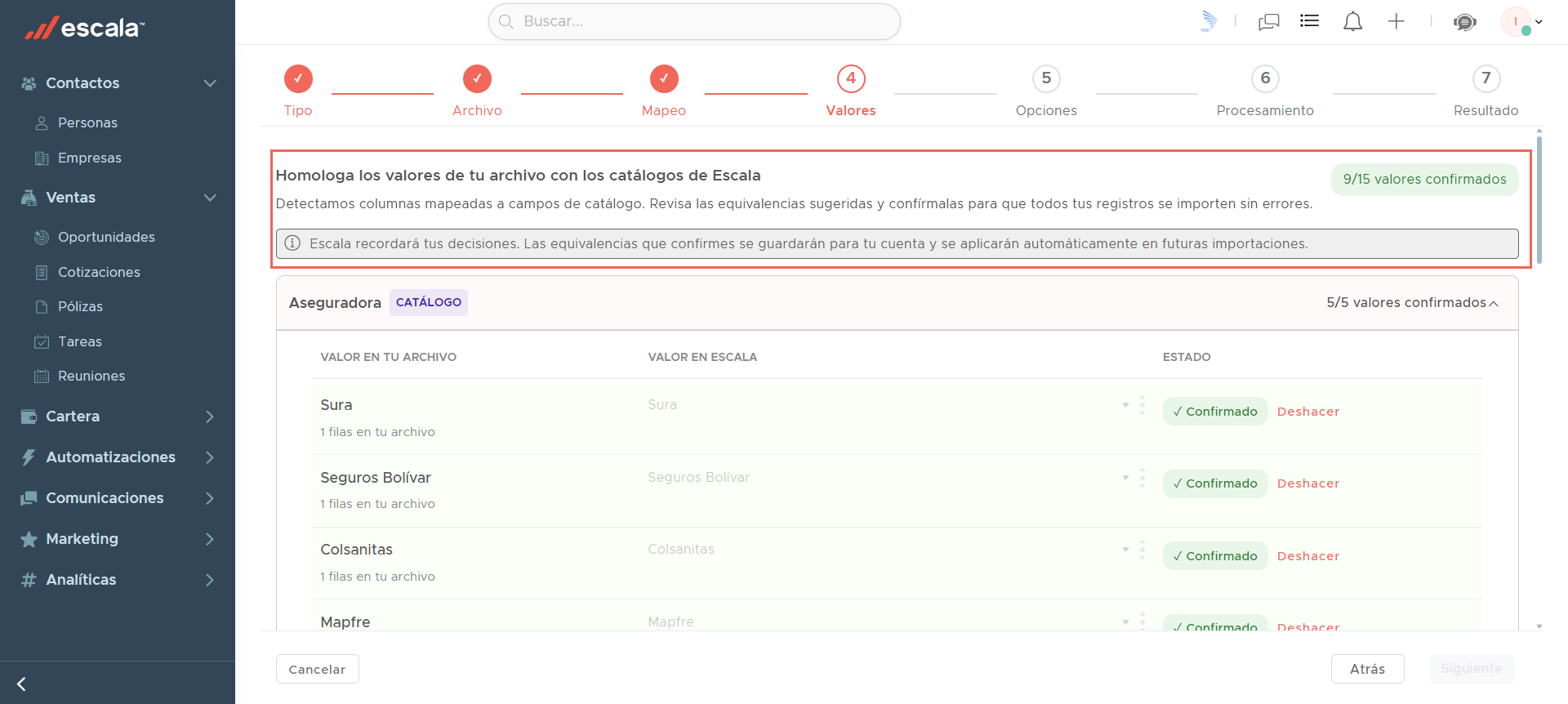This screenshot has height=704, width=1568.
Task: Open the task list icon in top bar
Action: click(x=1310, y=21)
